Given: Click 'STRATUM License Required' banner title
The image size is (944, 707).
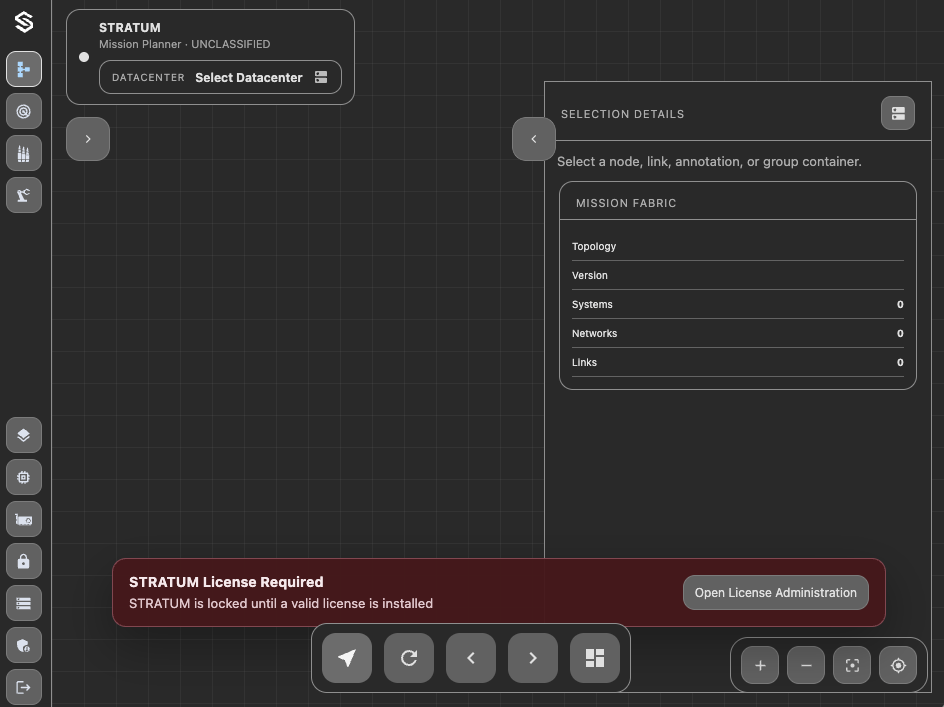Looking at the screenshot, I should click(226, 582).
